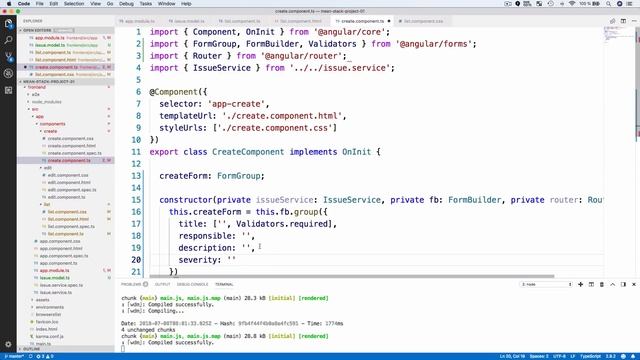Open the Extensions view in activity bar
Screen dimensions: 640x360
[8, 90]
